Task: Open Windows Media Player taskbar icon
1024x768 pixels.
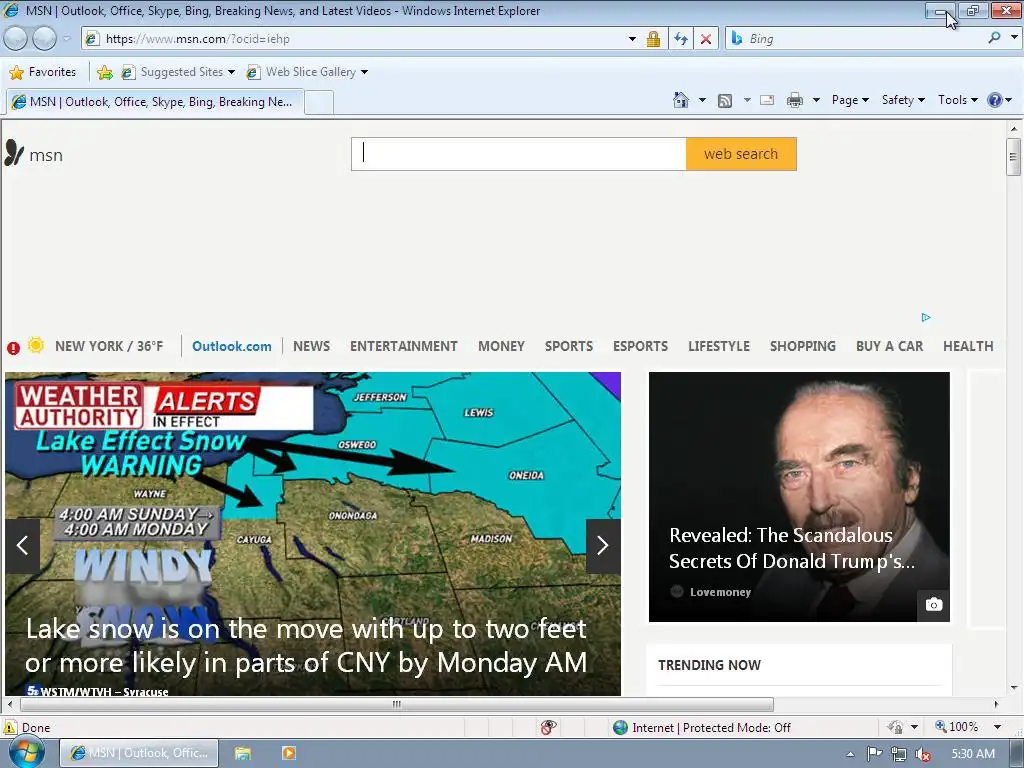Action: (x=288, y=753)
